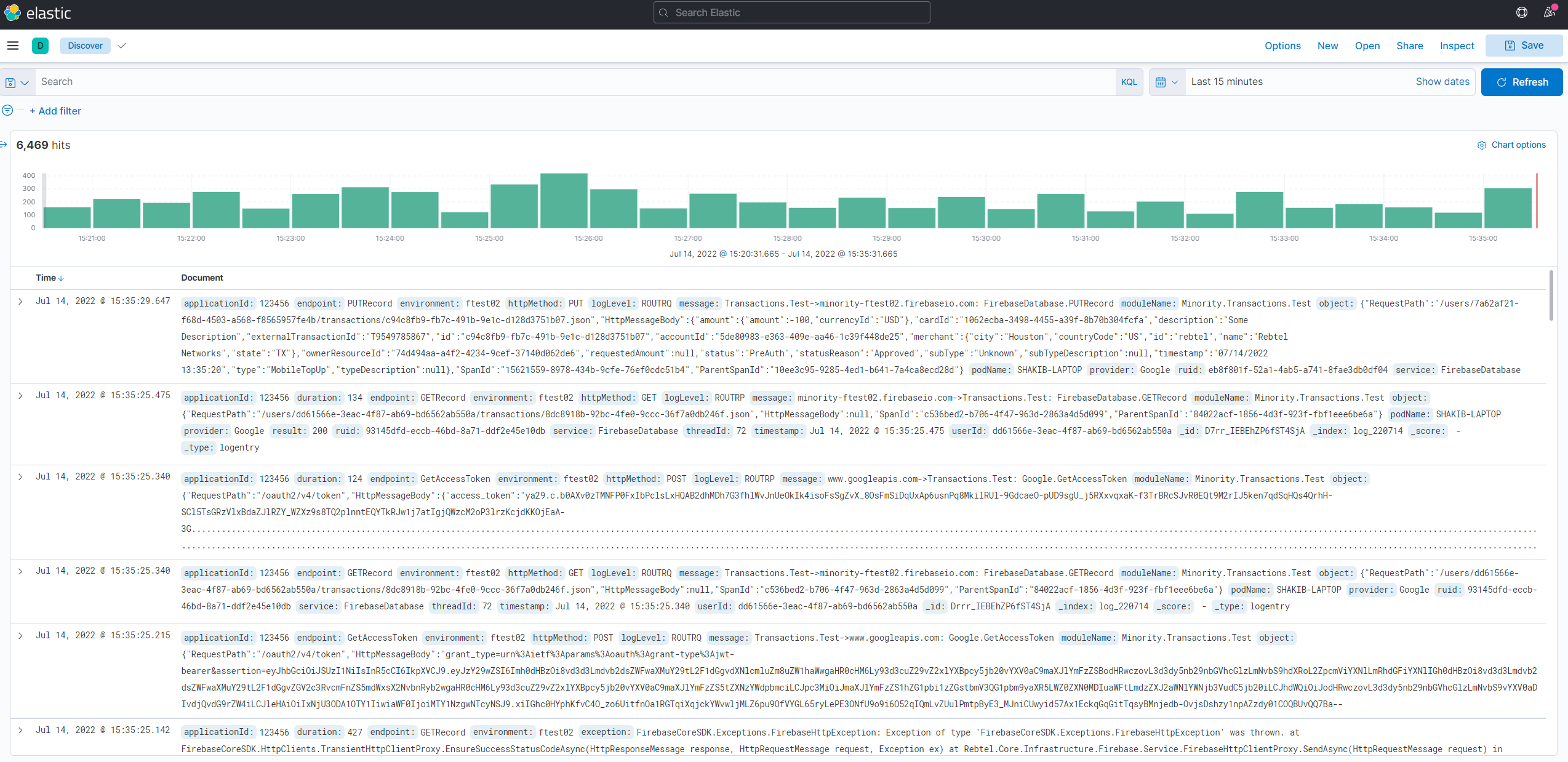The width and height of the screenshot is (1568, 762).
Task: Click the Add filter link
Action: pyautogui.click(x=55, y=111)
